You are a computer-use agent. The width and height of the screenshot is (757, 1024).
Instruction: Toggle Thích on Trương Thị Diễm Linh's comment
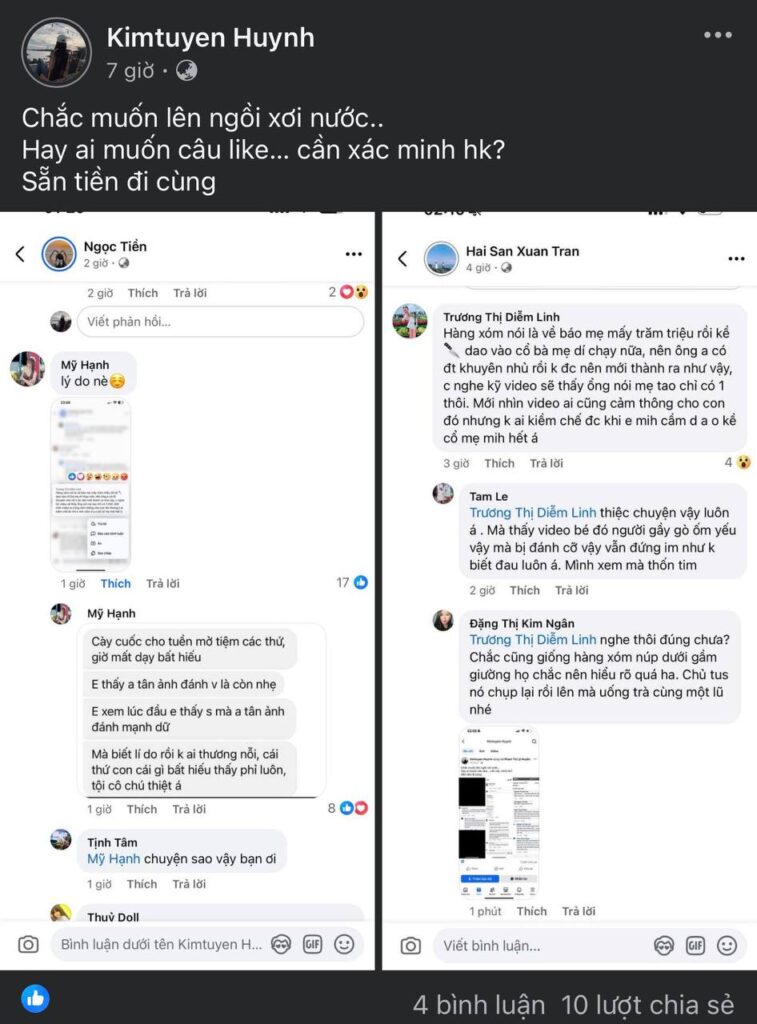point(499,463)
